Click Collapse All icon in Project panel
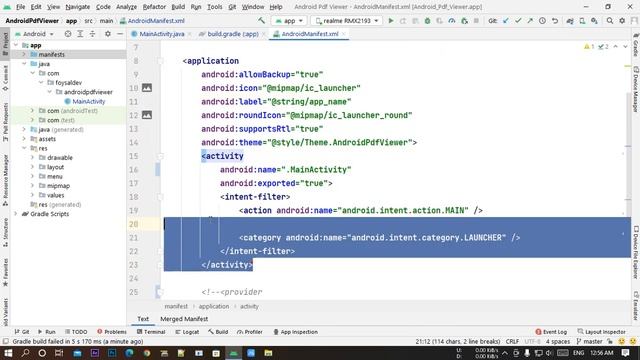 [92, 34]
